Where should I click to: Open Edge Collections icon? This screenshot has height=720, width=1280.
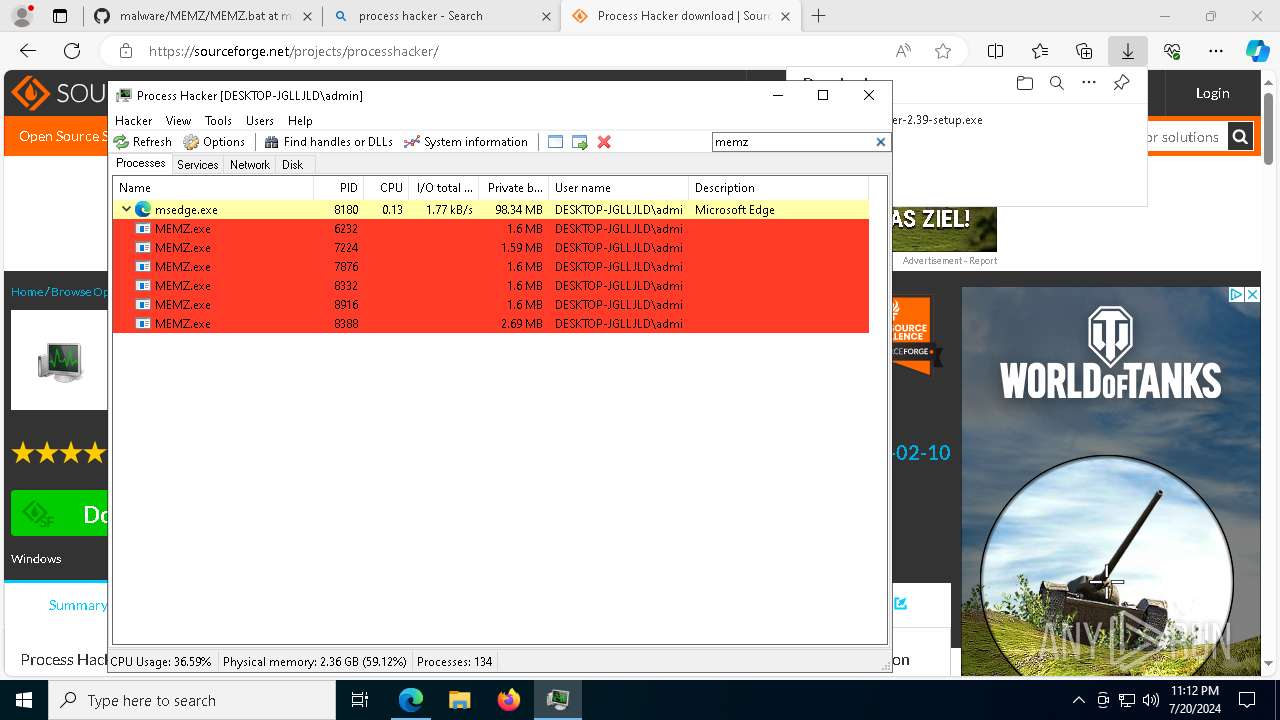(x=1084, y=51)
